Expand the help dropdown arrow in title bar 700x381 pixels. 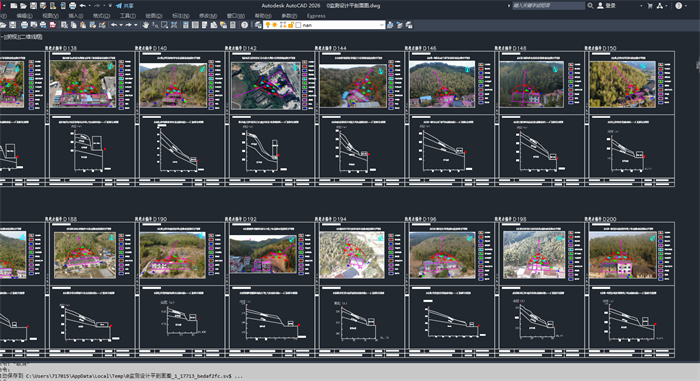point(686,5)
